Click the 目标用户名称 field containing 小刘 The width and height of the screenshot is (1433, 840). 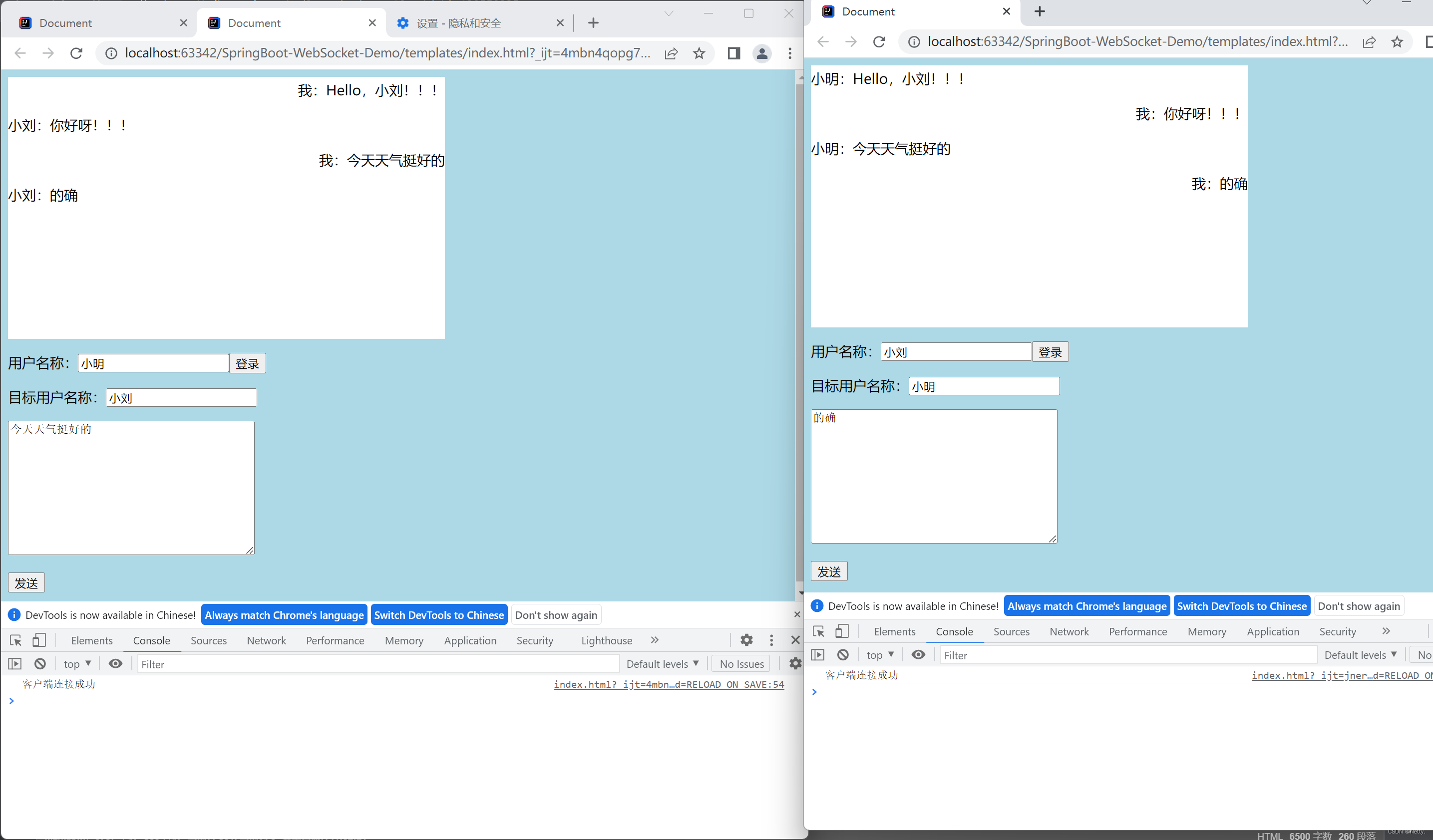pos(181,398)
